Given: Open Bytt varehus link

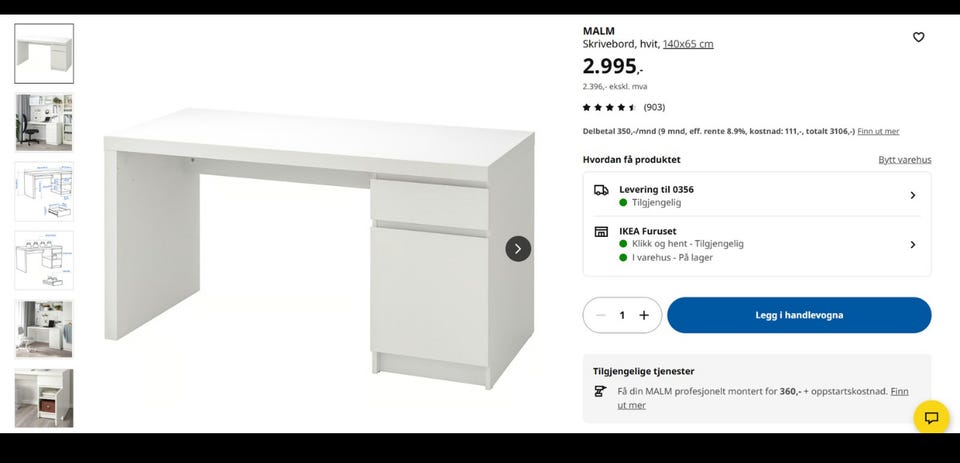Looking at the screenshot, I should (904, 160).
